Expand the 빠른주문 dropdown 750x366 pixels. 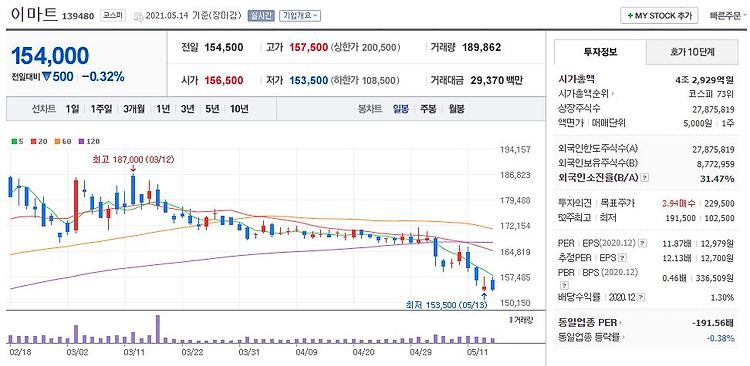tap(727, 15)
